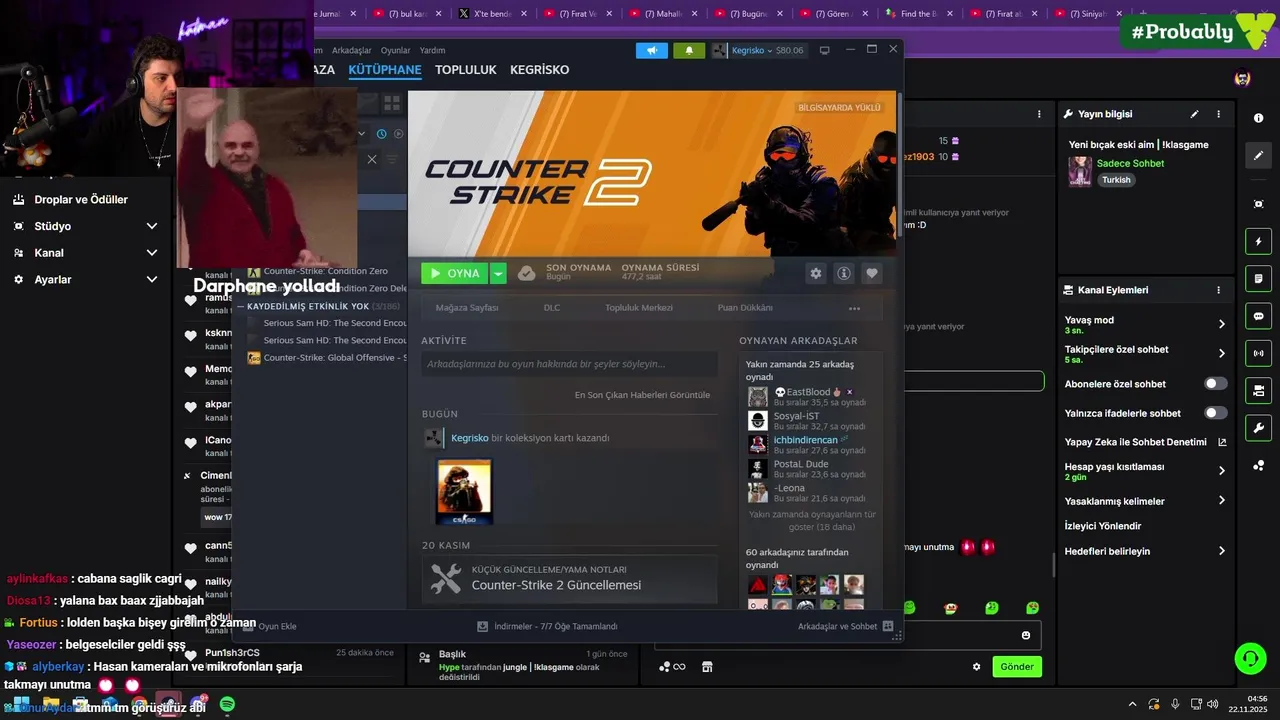This screenshot has width=1280, height=720.
Task: Click Oyun Ekle in Steam
Action: click(270, 626)
